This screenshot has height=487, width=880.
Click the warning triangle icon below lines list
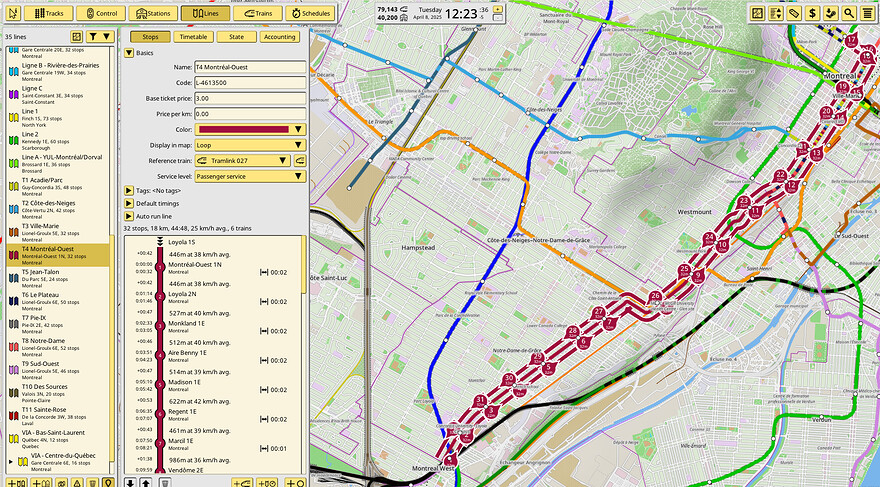(77, 483)
